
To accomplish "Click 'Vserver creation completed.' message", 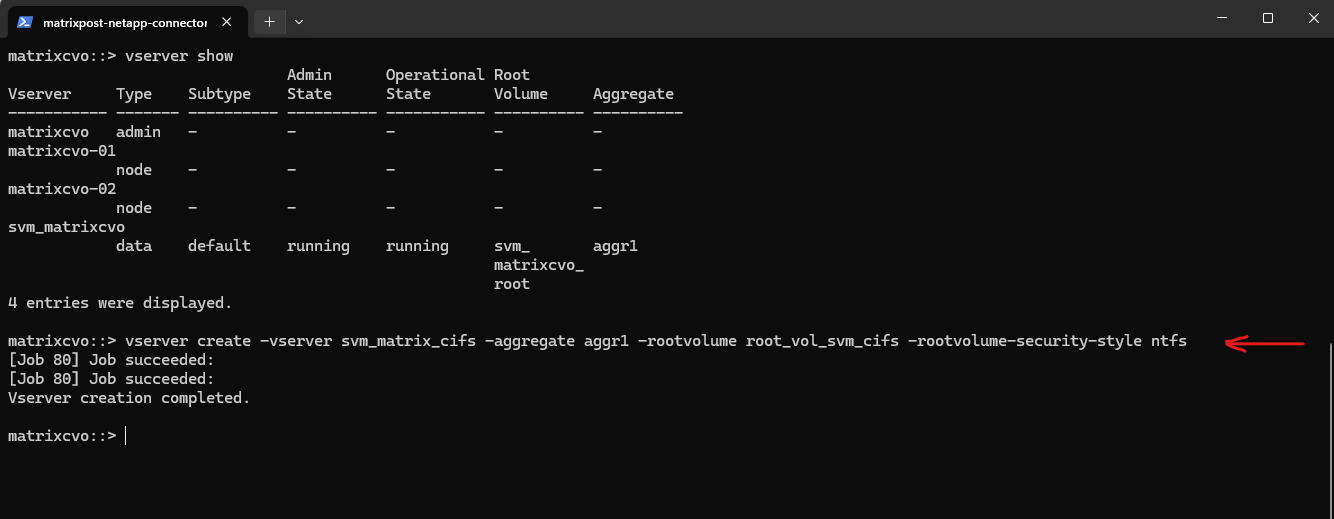I will coord(129,398).
